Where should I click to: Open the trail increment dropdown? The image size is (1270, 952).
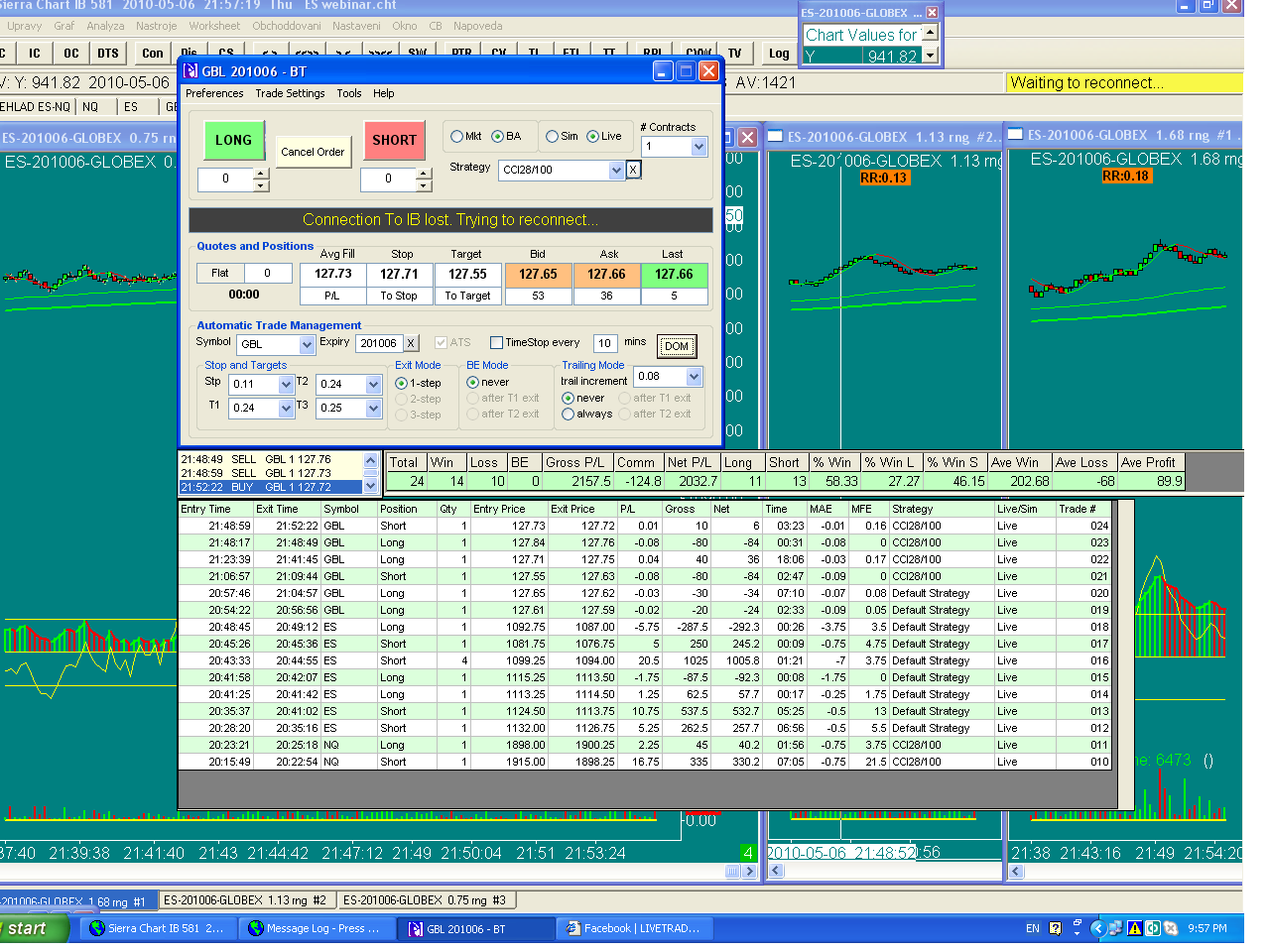tap(694, 377)
